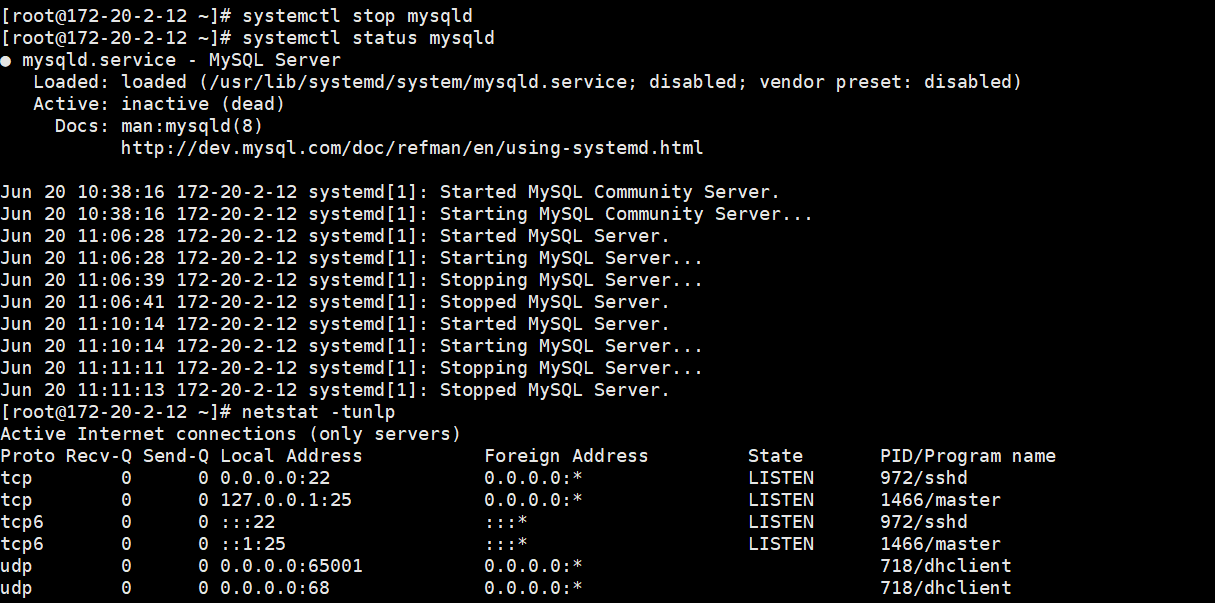Image resolution: width=1215 pixels, height=603 pixels.
Task: Click the man:mysqld(8) docs reference
Action: click(x=192, y=126)
